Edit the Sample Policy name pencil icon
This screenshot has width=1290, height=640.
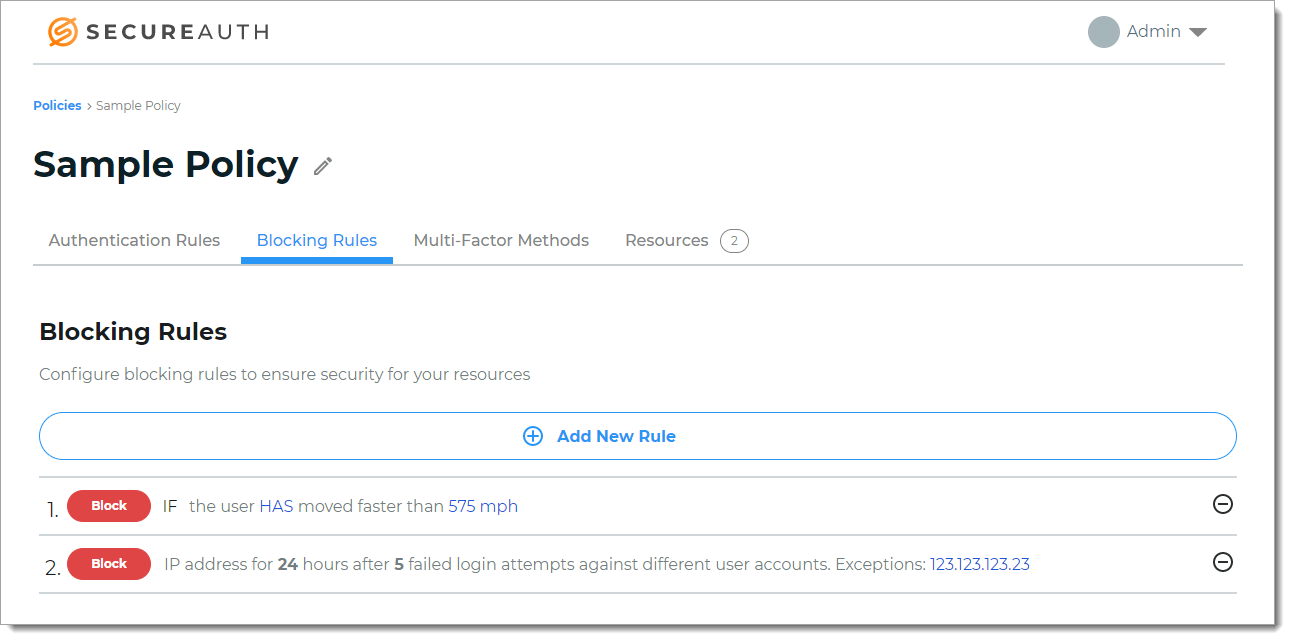click(x=322, y=166)
